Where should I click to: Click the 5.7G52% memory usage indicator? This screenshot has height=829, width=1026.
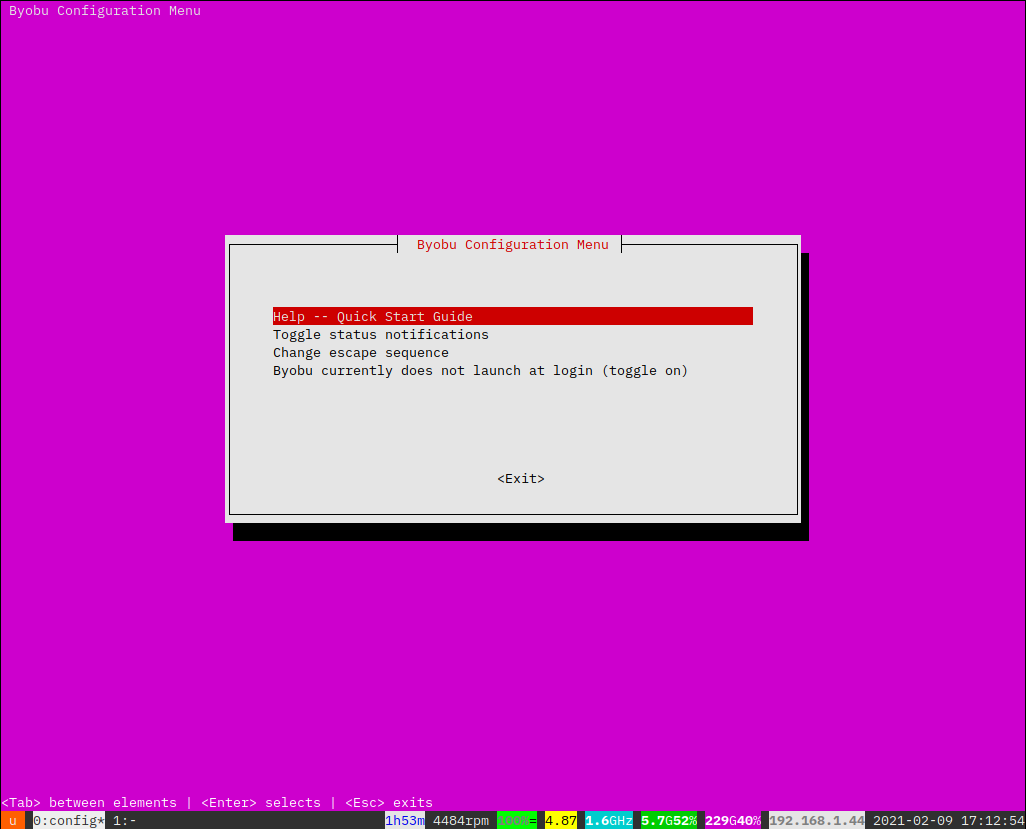point(669,820)
